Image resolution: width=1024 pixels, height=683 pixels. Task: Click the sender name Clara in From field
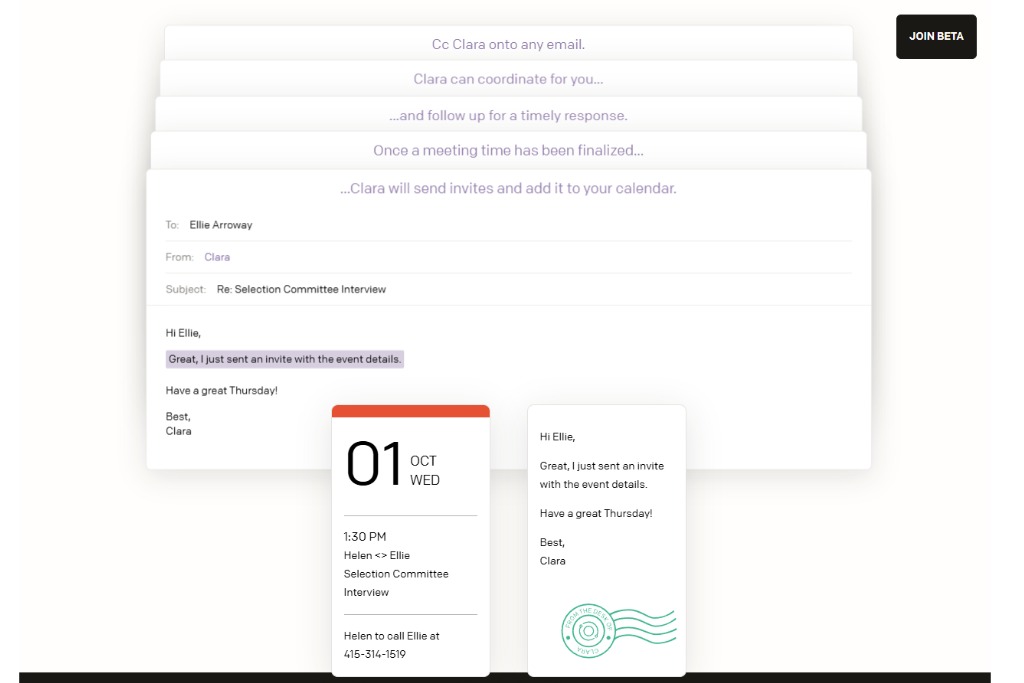pyautogui.click(x=217, y=257)
